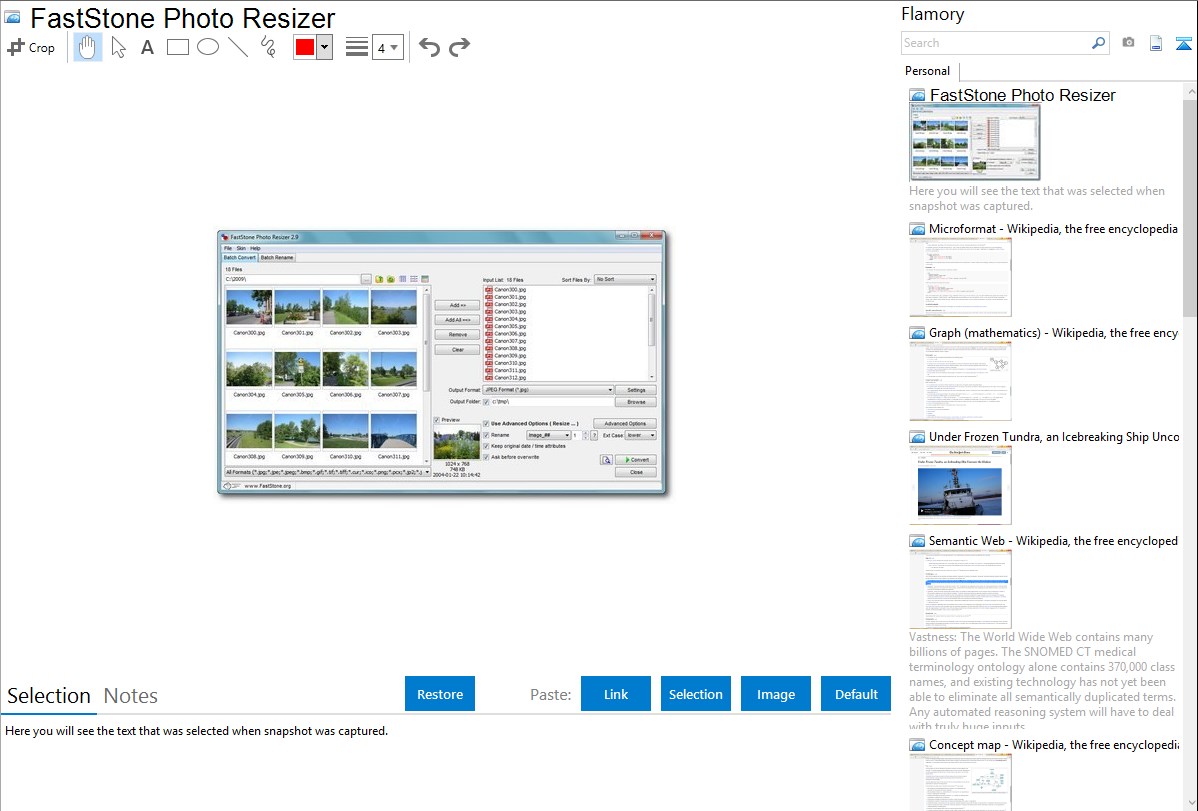Select the text annotation tool
Screen dimensions: 1198x811
(x=147, y=47)
